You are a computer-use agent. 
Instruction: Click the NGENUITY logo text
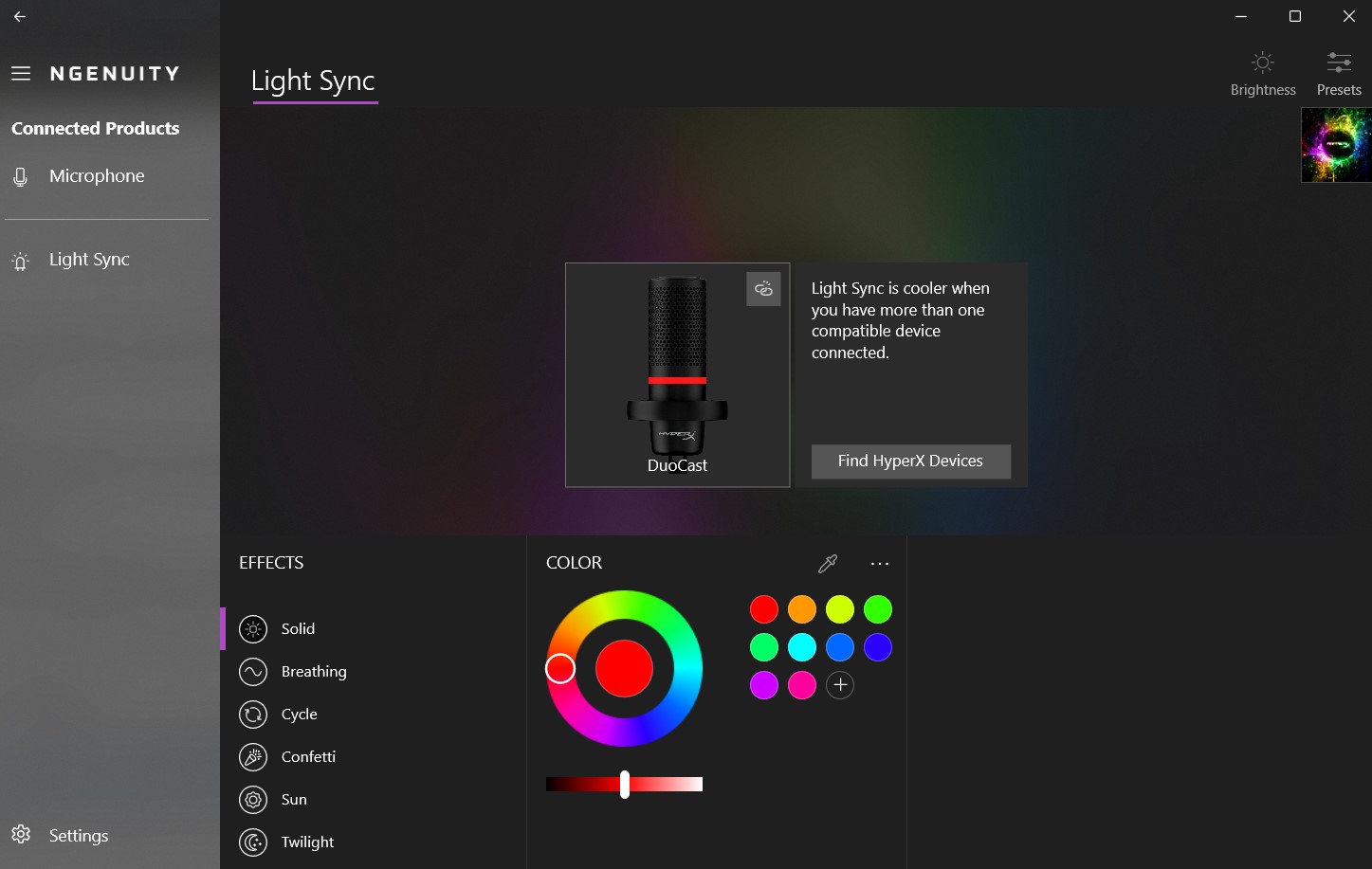115,74
